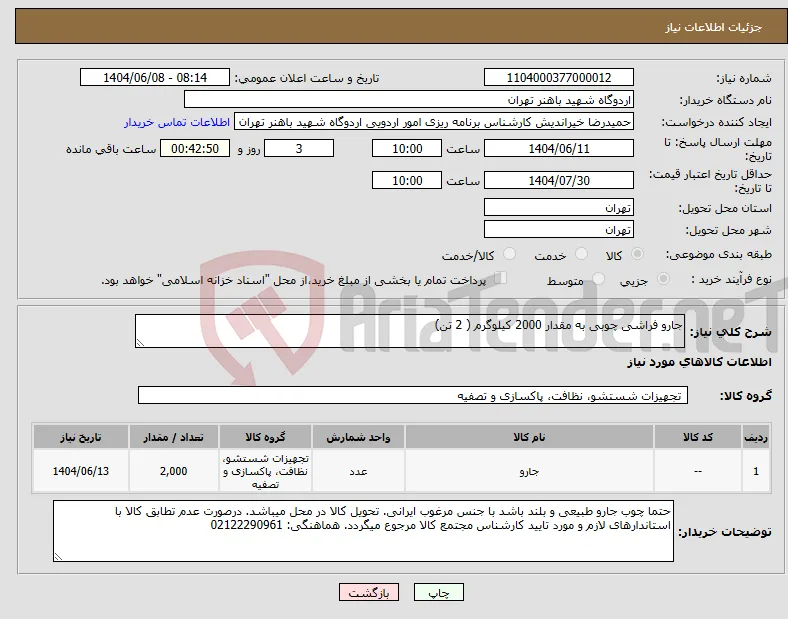This screenshot has width=788, height=619.
Task: Click the need date cell 1404/06/13
Action: (x=81, y=471)
